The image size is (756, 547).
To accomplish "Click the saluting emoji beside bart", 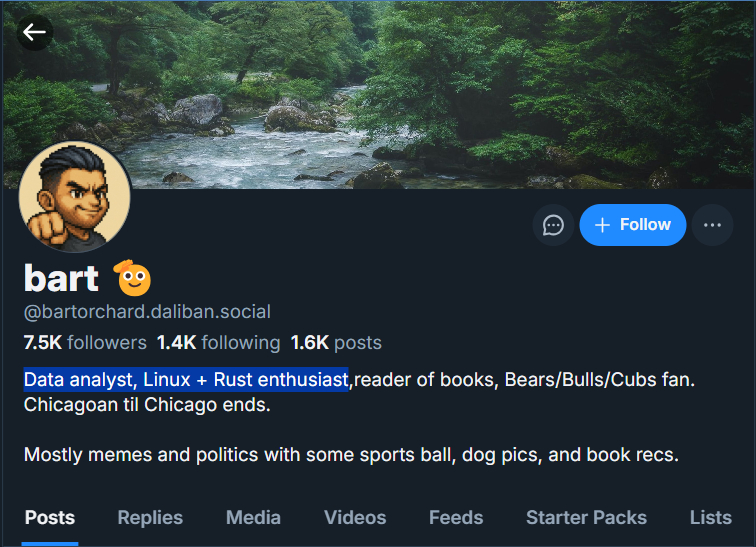I will [x=132, y=278].
